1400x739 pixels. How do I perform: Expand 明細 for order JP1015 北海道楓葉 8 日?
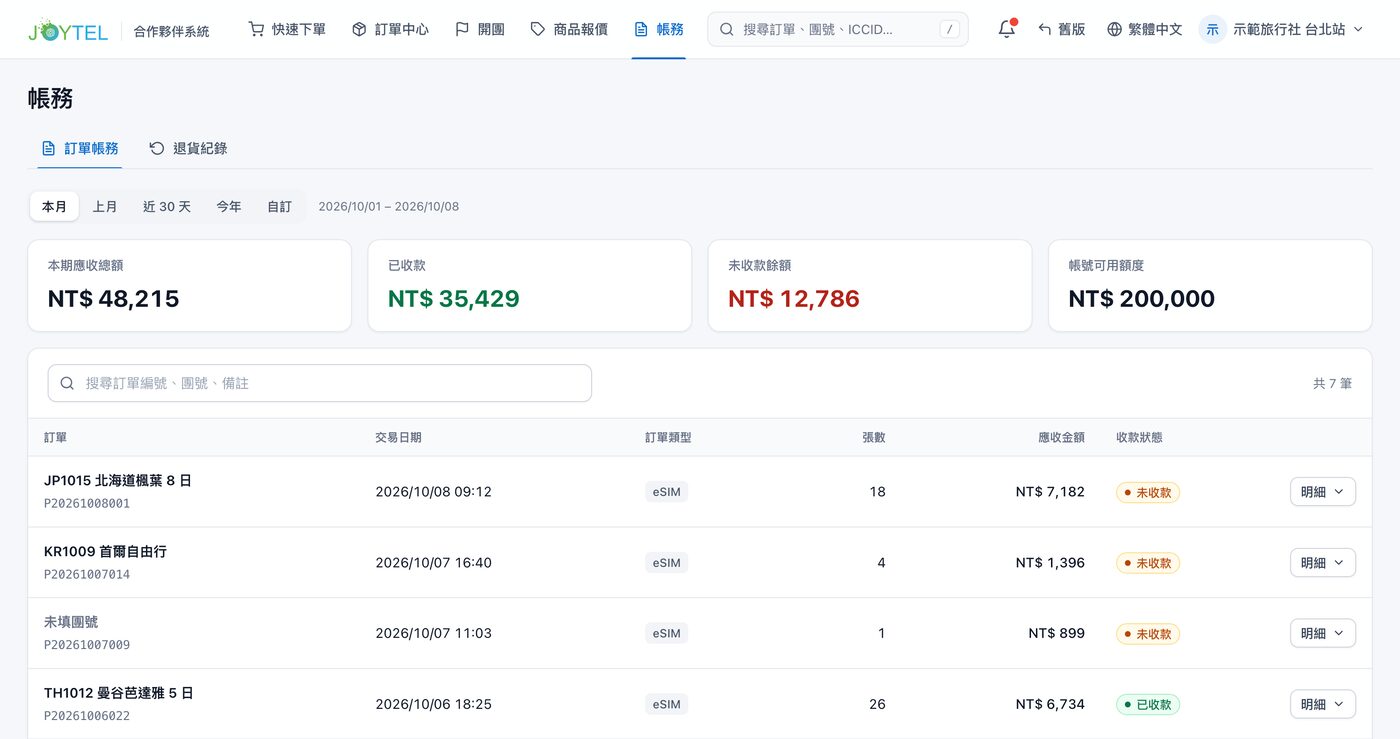click(1323, 492)
